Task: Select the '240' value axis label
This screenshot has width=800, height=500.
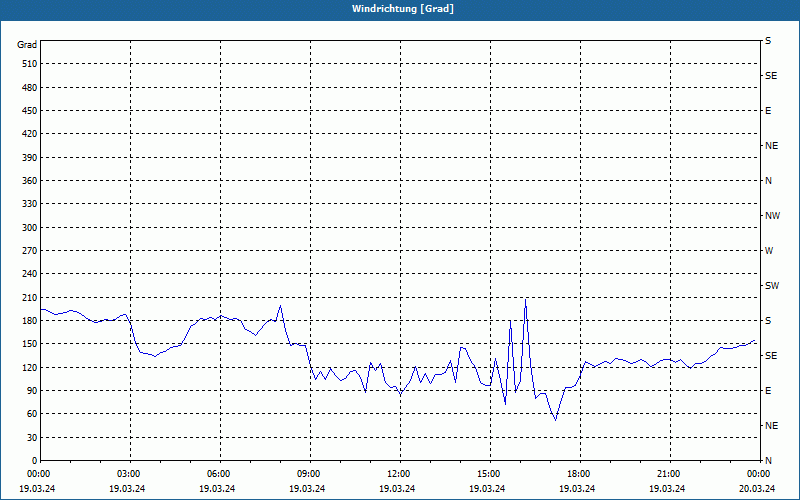Action: [x=30, y=274]
